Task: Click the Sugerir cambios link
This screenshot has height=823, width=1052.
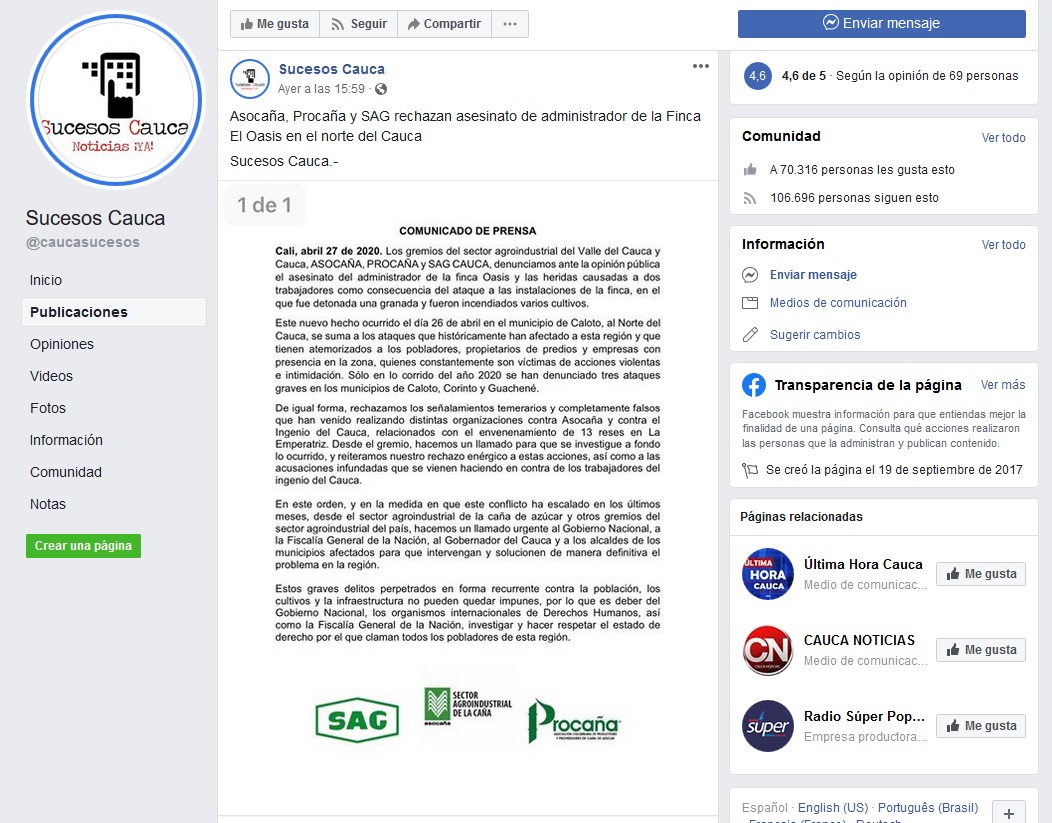Action: click(814, 335)
